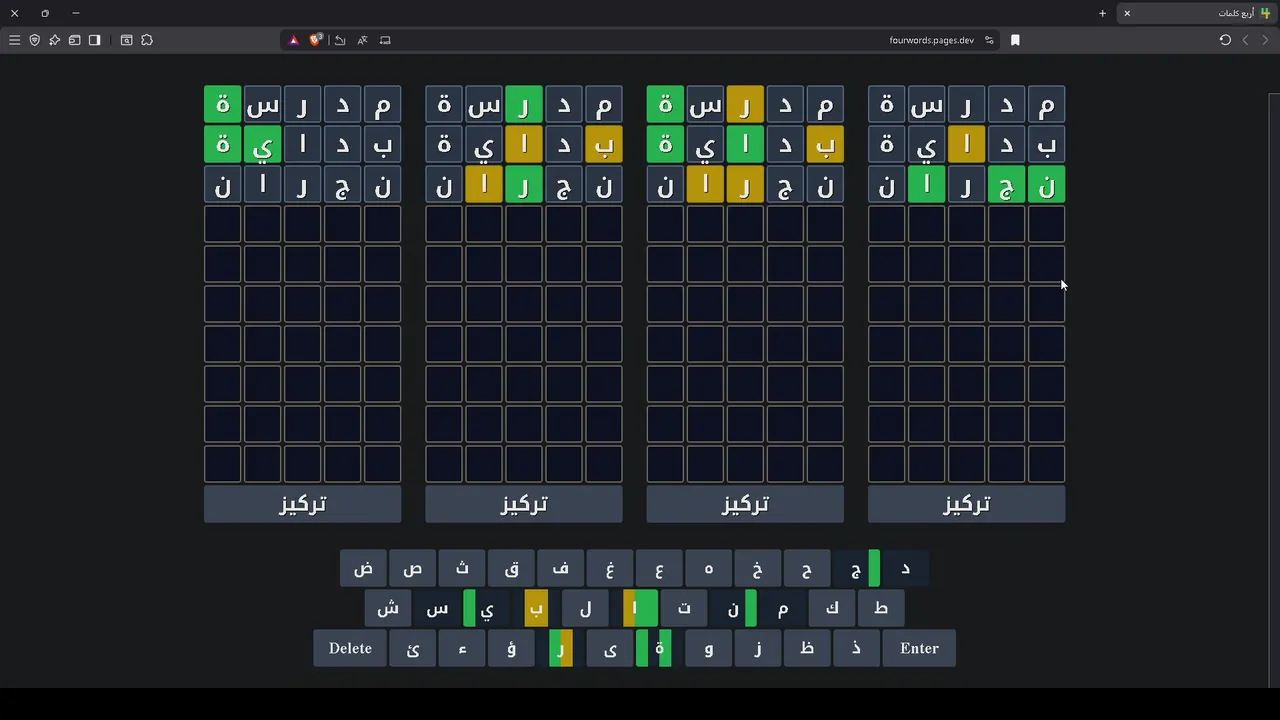Click the Brave Shields lion icon

coord(316,40)
